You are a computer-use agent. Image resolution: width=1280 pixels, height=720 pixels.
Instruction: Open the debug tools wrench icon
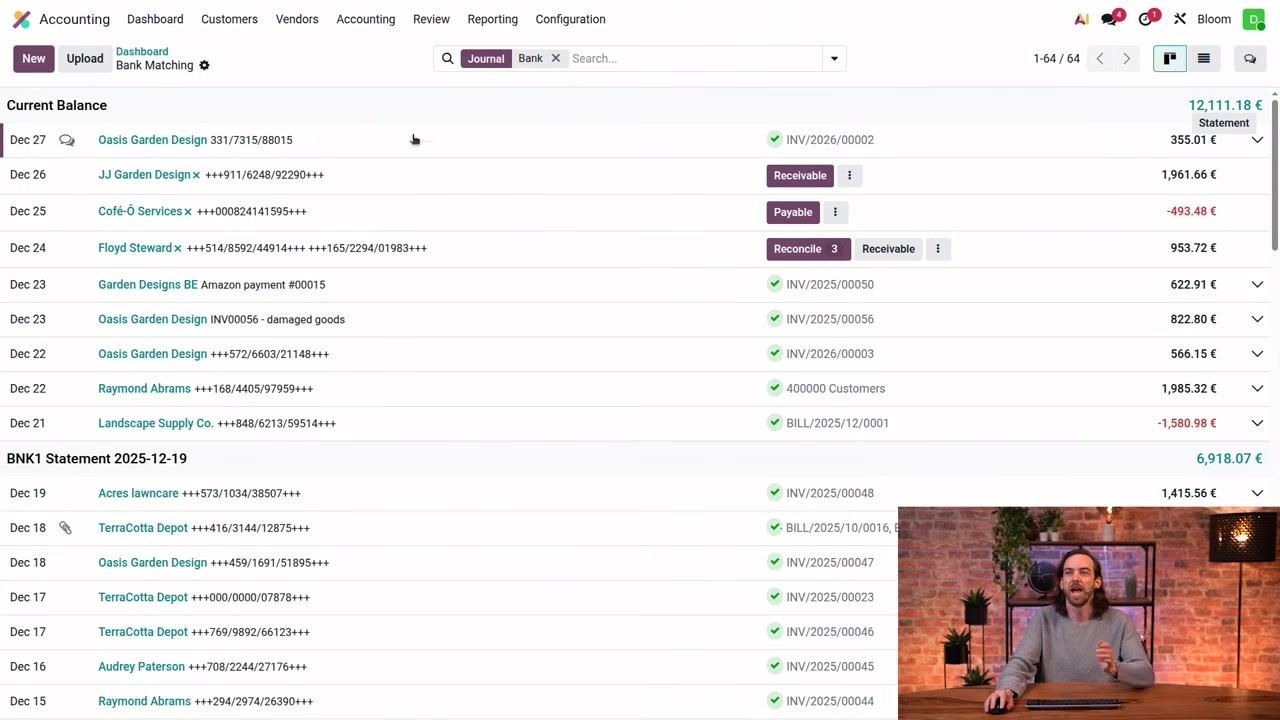(x=1180, y=19)
